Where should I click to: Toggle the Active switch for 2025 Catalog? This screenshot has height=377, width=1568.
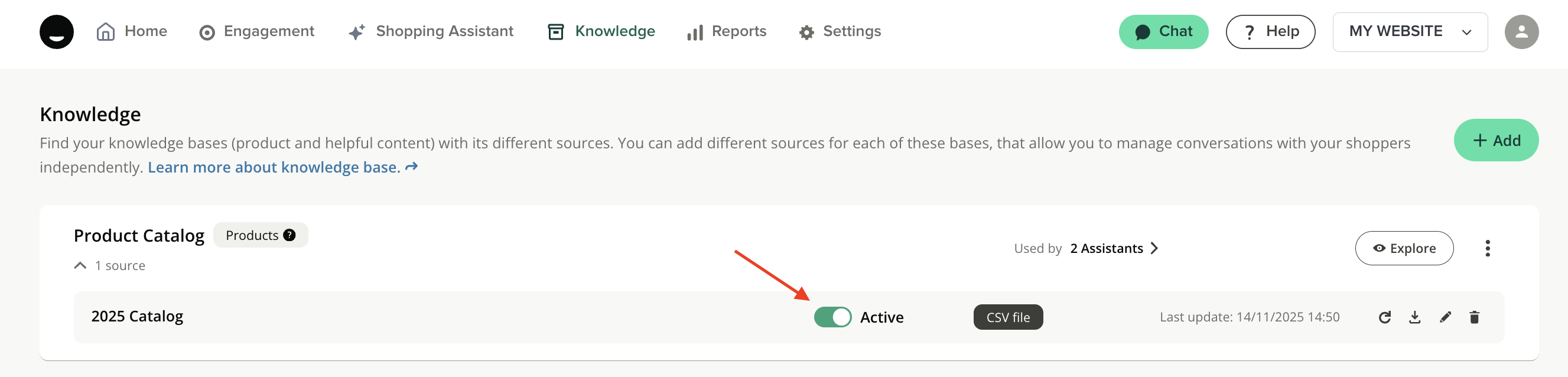pyautogui.click(x=832, y=317)
